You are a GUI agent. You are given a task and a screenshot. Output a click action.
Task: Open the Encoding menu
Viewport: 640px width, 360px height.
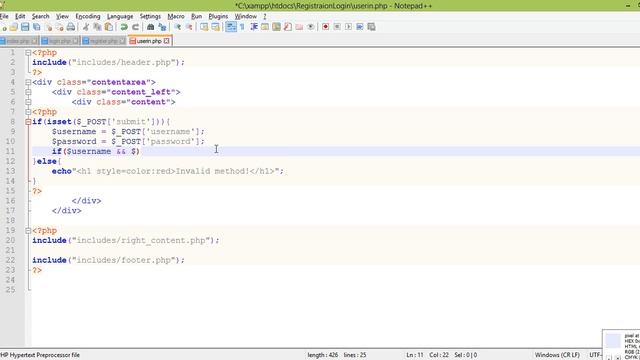[88, 16]
